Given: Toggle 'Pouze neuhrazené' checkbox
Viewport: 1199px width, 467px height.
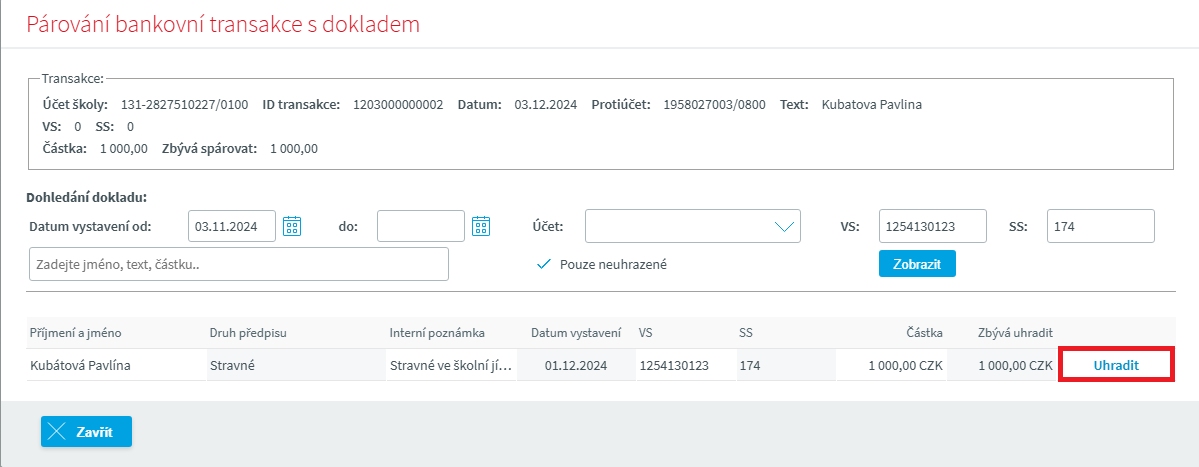Looking at the screenshot, I should point(544,264).
